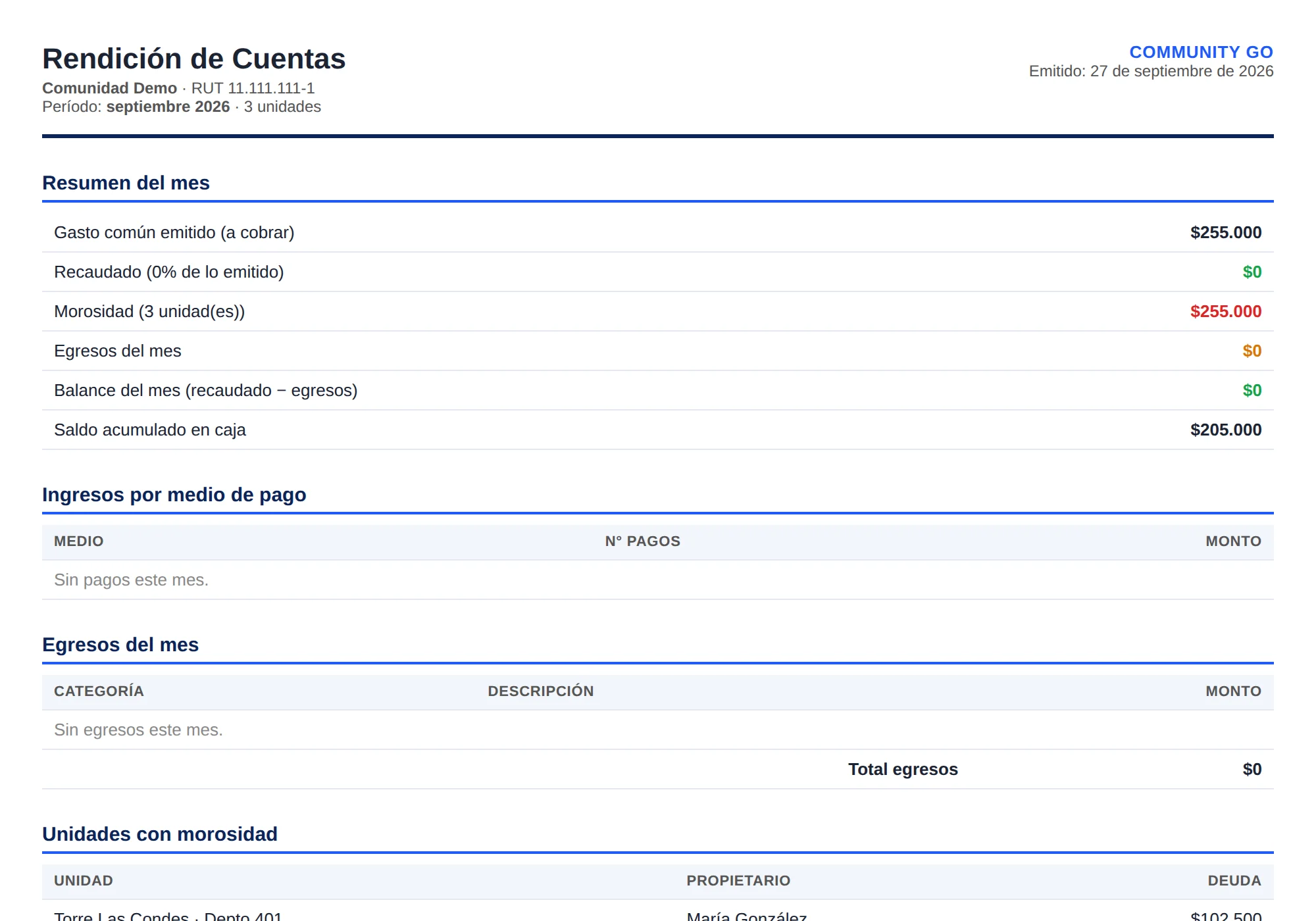Image resolution: width=1316 pixels, height=921 pixels.
Task: Click the 'Egresos del mes' section heading
Action: click(120, 645)
